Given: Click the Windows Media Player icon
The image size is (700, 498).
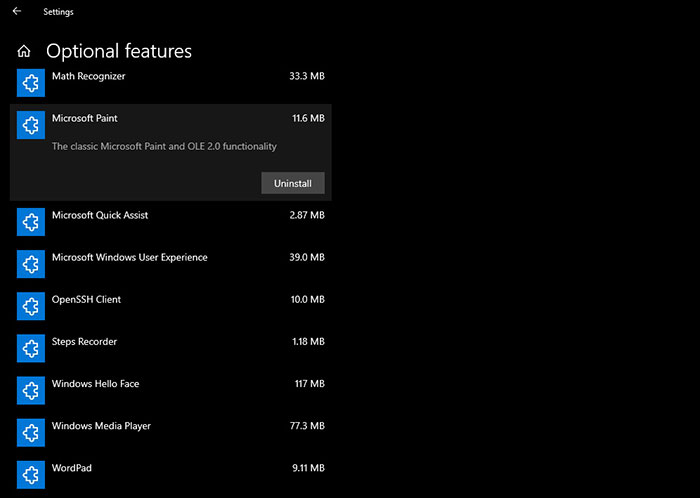Looking at the screenshot, I should pyautogui.click(x=31, y=432).
